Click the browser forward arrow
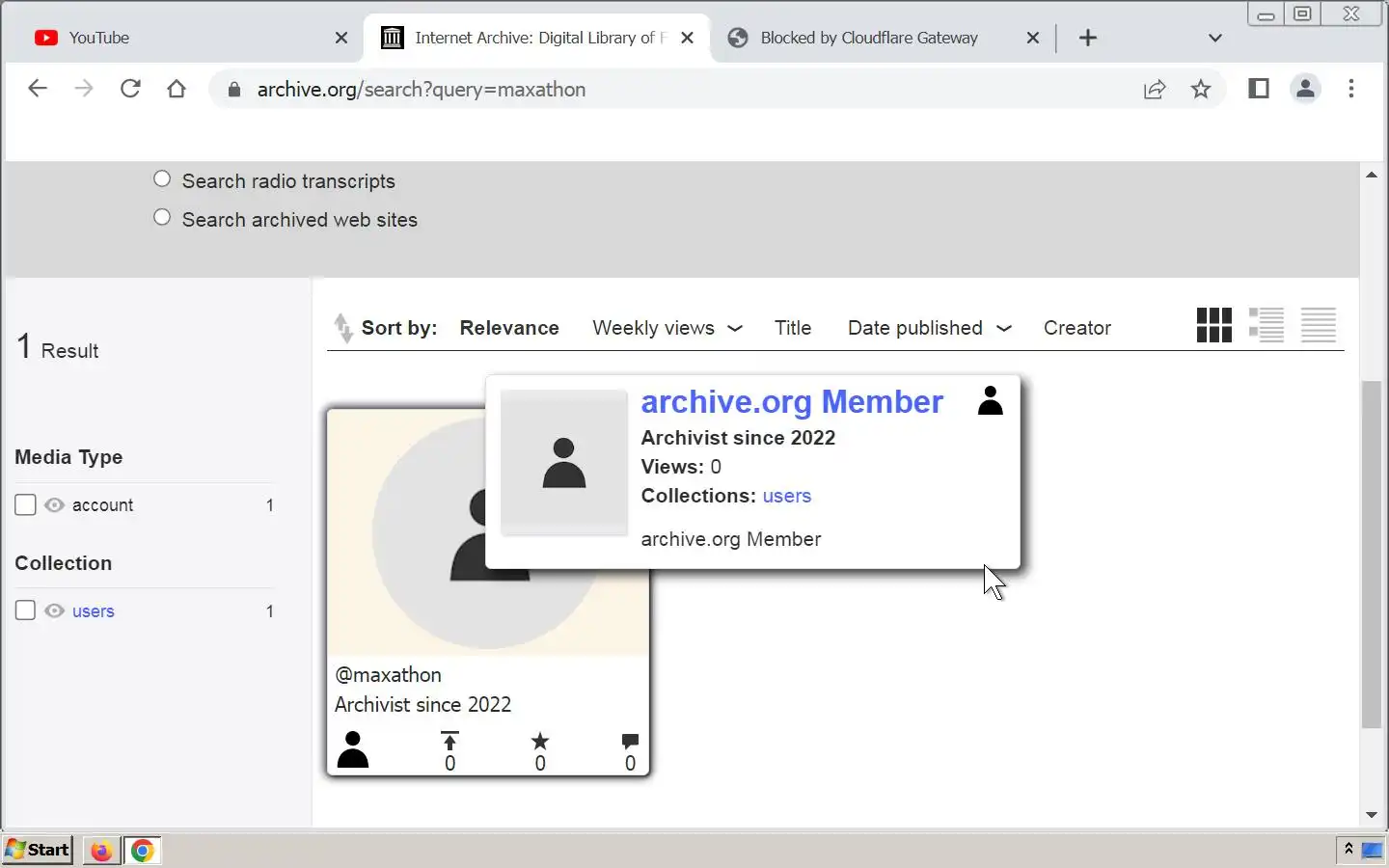1389x868 pixels. (84, 89)
